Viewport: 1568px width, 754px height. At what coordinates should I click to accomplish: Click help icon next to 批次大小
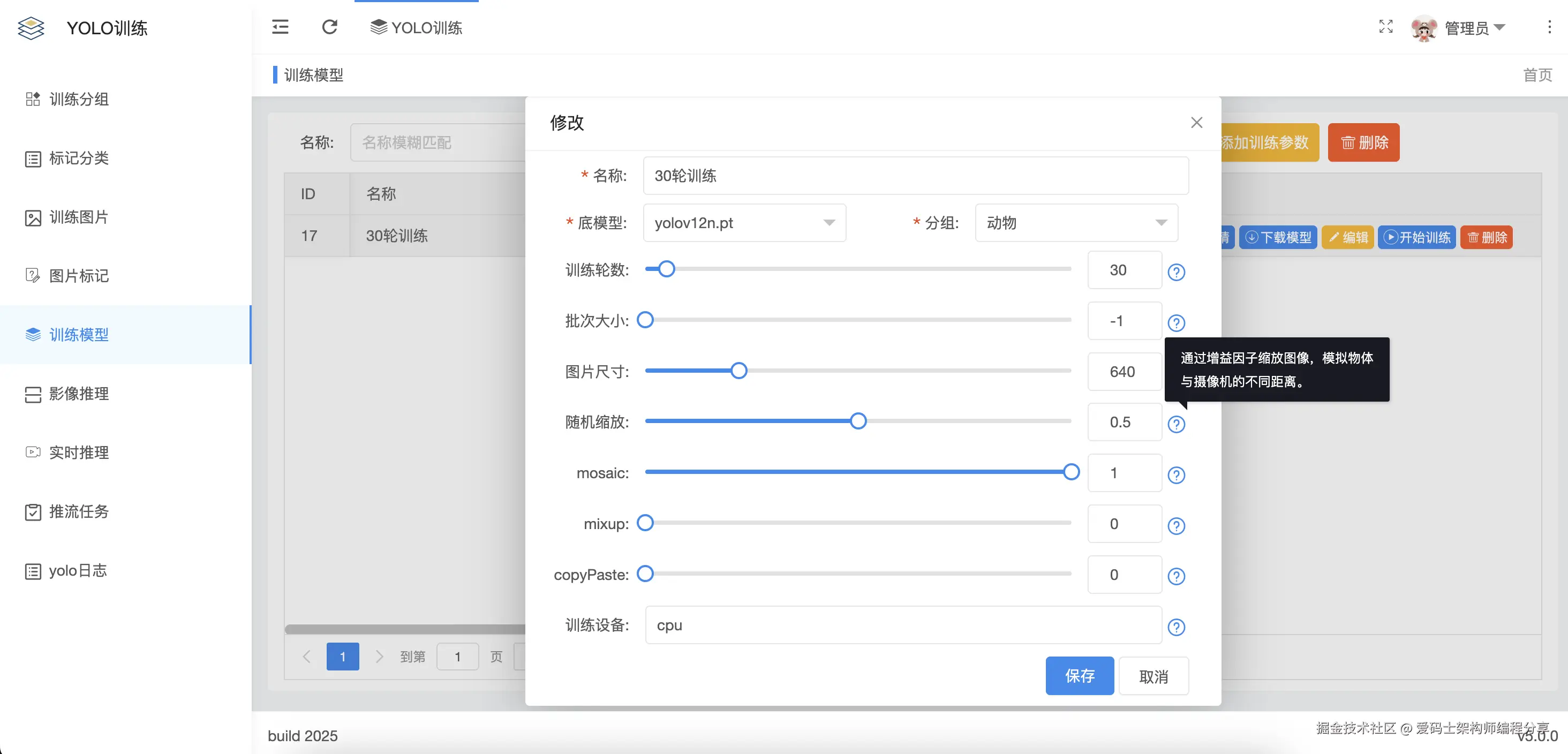[x=1176, y=322]
